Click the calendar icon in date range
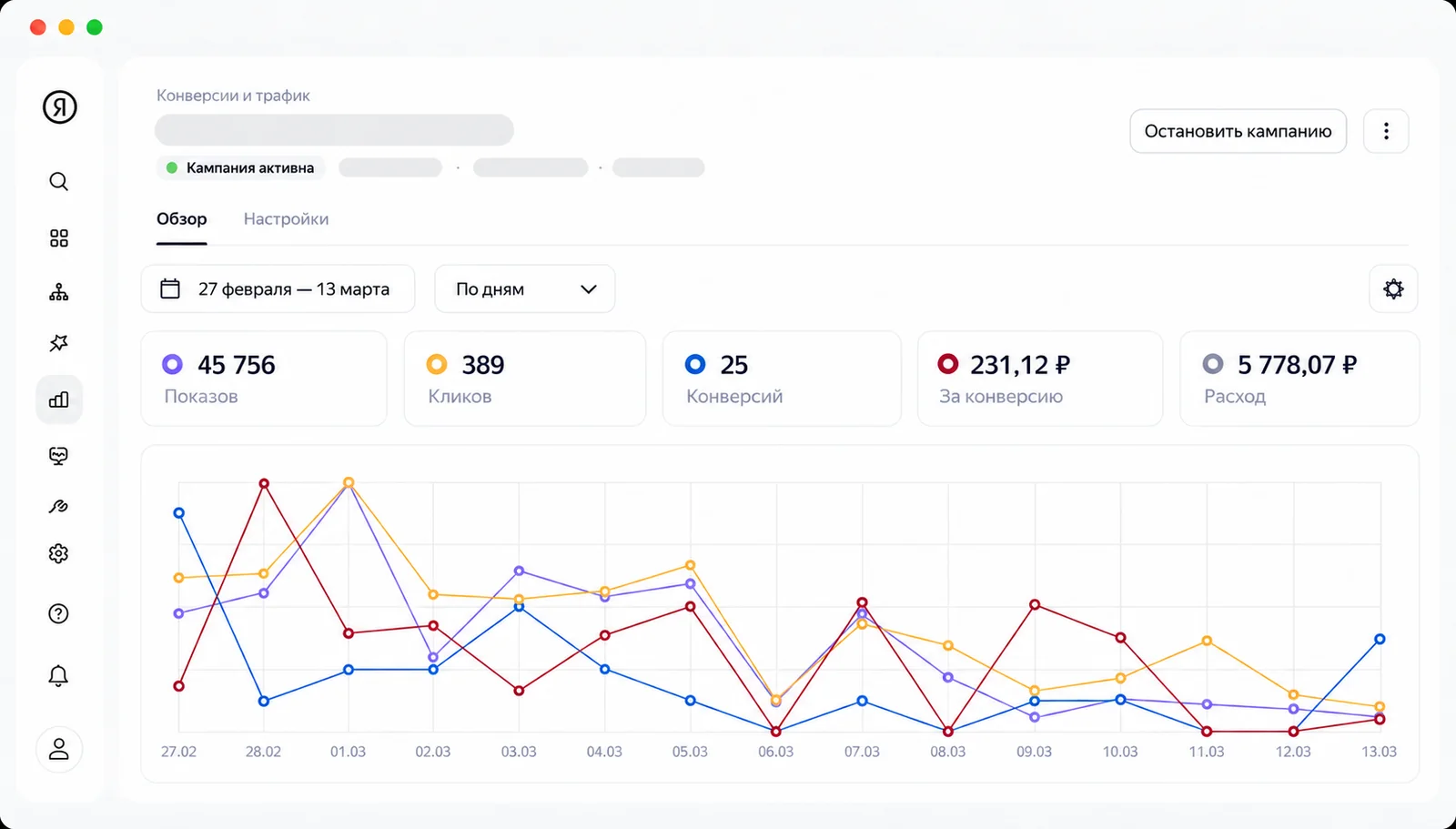 170,288
